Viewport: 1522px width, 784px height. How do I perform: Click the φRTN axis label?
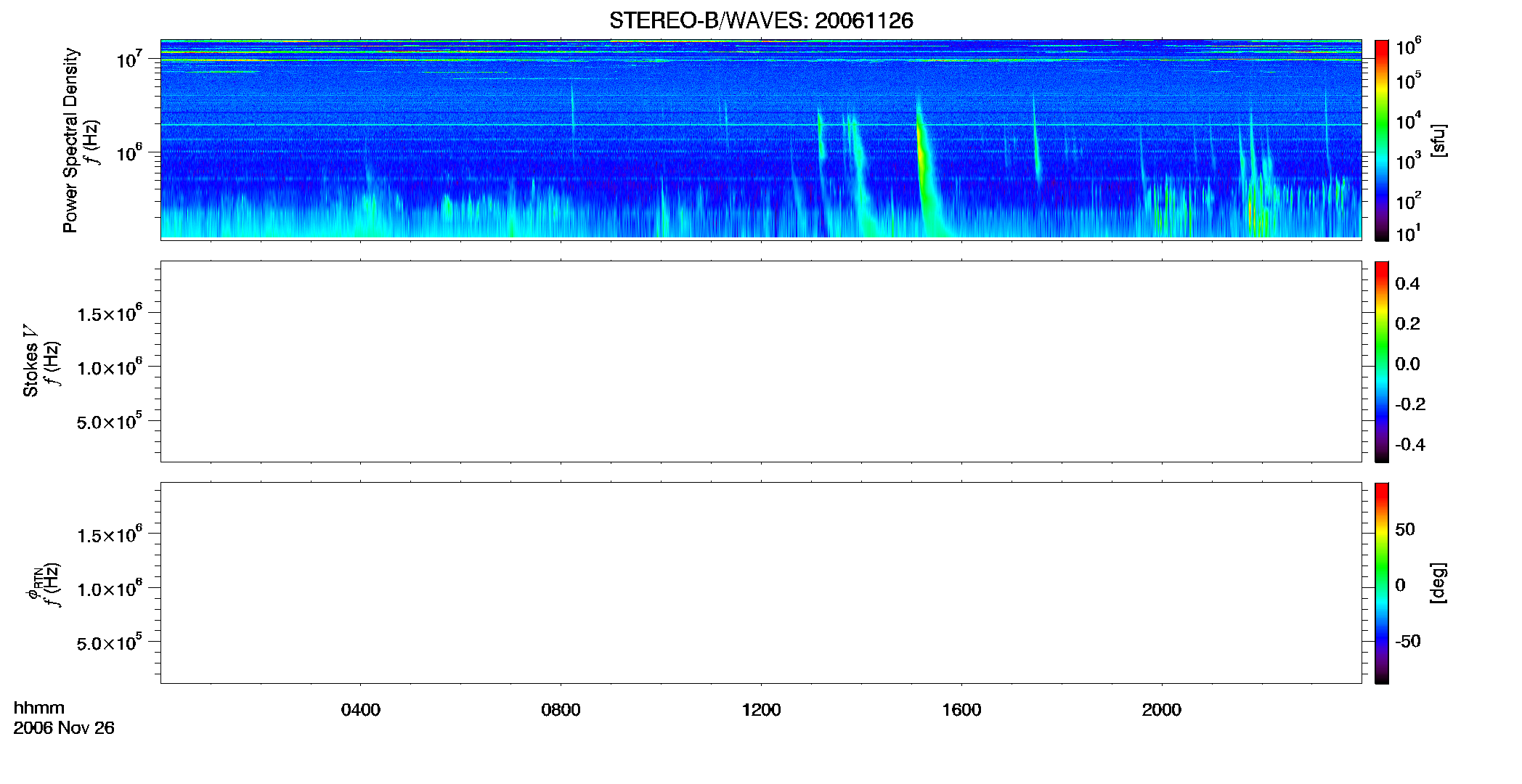[33, 584]
